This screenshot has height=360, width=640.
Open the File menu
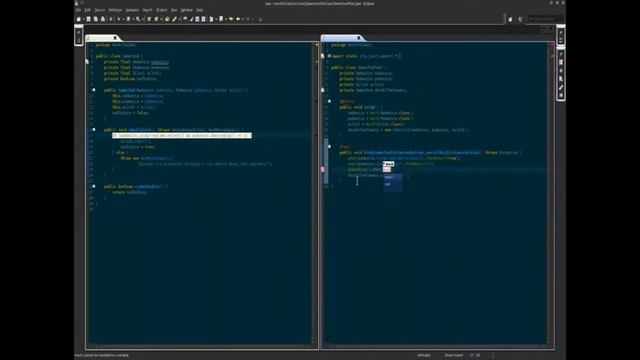pyautogui.click(x=78, y=10)
